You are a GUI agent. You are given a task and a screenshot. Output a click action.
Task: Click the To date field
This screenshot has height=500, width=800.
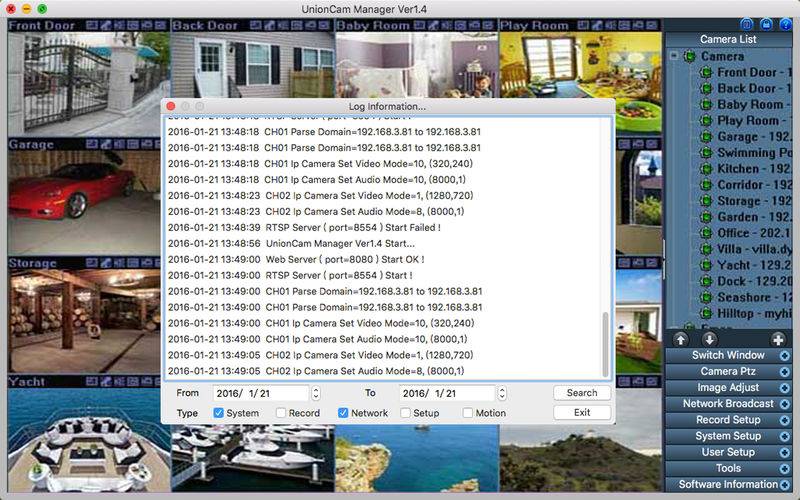click(447, 393)
